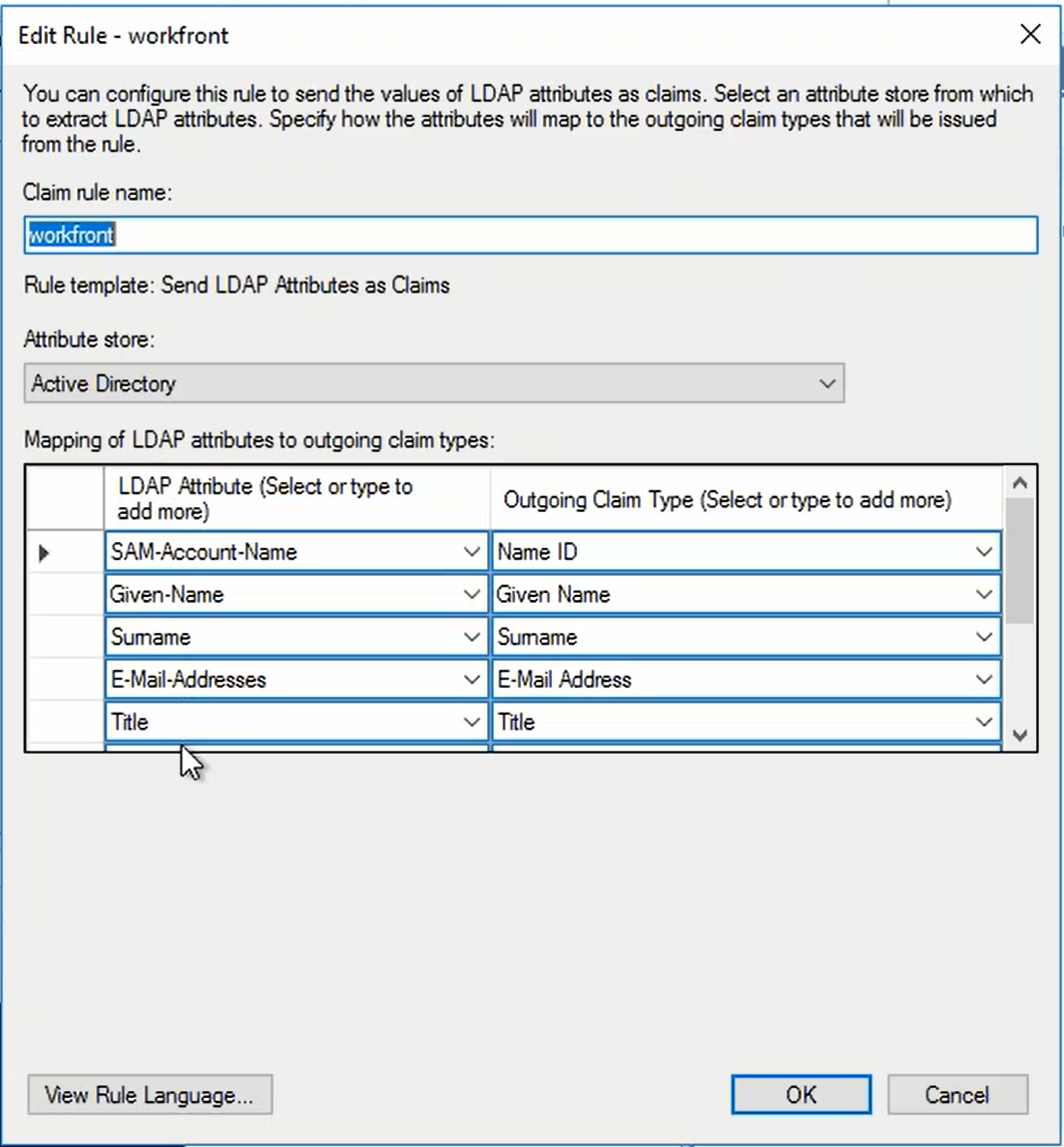This screenshot has height=1147, width=1064.
Task: Open the Given Name outgoing claim dropdown
Action: click(x=983, y=595)
